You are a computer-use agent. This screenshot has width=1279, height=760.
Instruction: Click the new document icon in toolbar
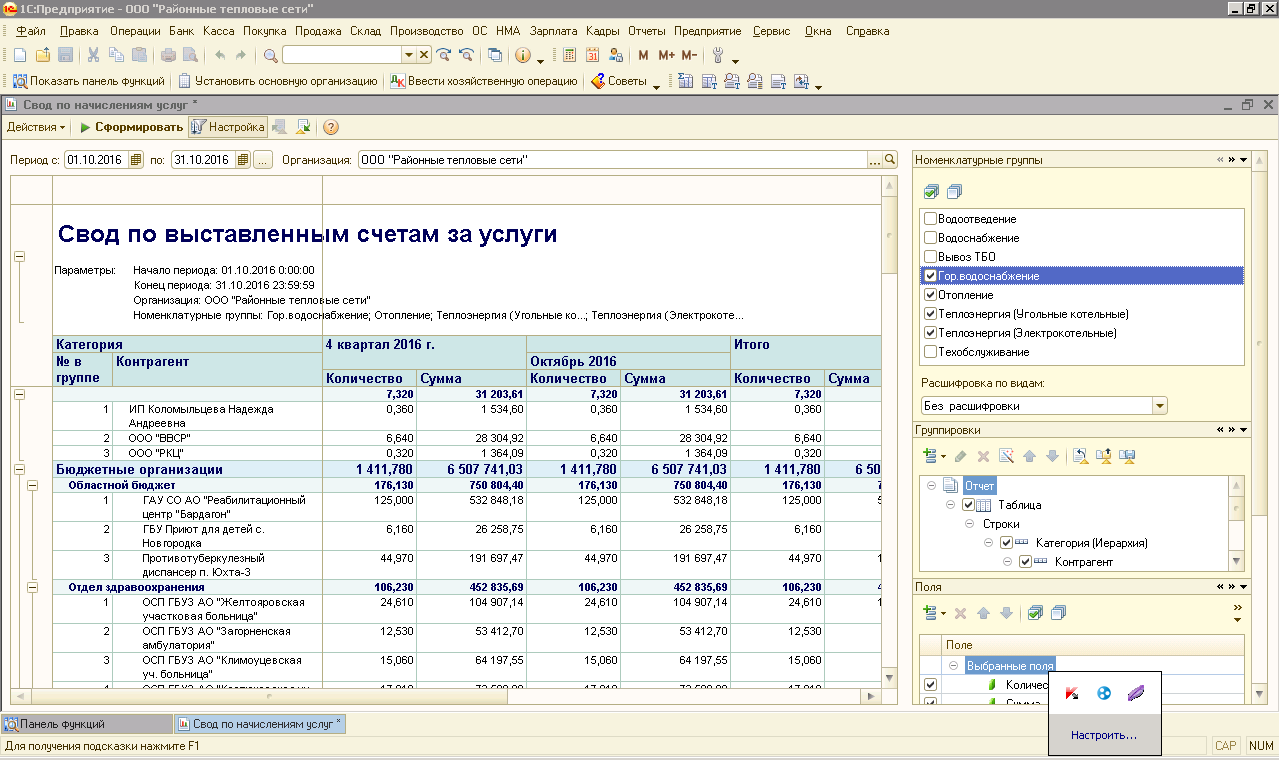(19, 55)
